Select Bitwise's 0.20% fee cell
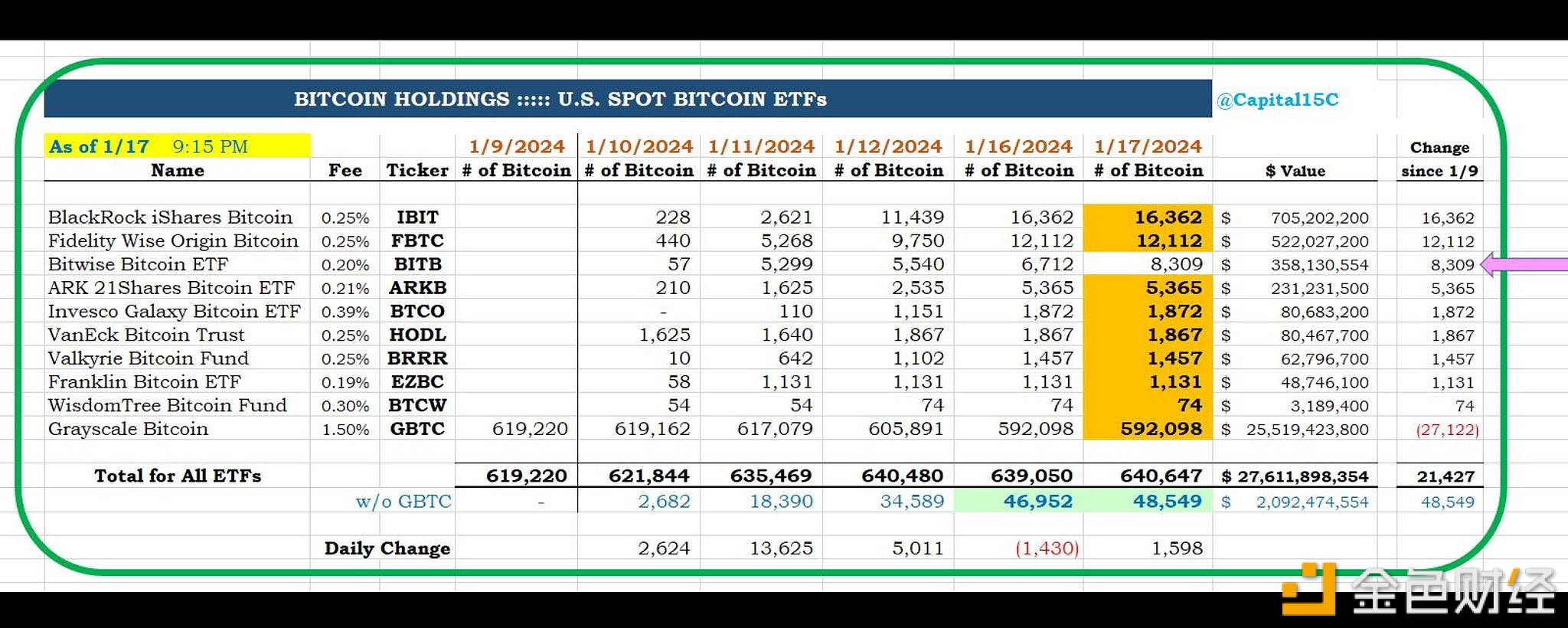 [x=345, y=265]
